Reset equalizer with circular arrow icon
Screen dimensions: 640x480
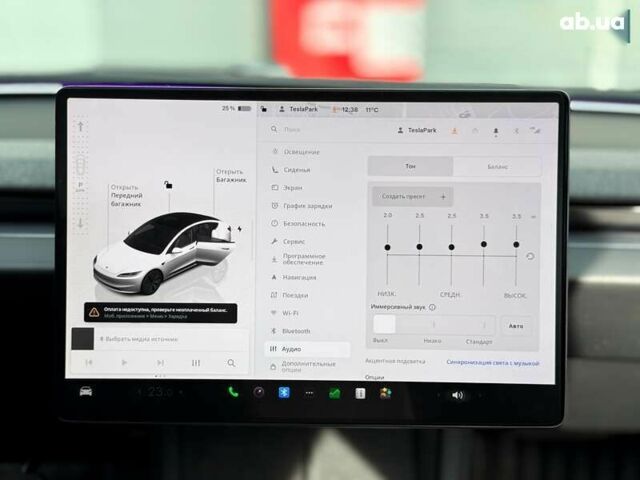tap(529, 256)
